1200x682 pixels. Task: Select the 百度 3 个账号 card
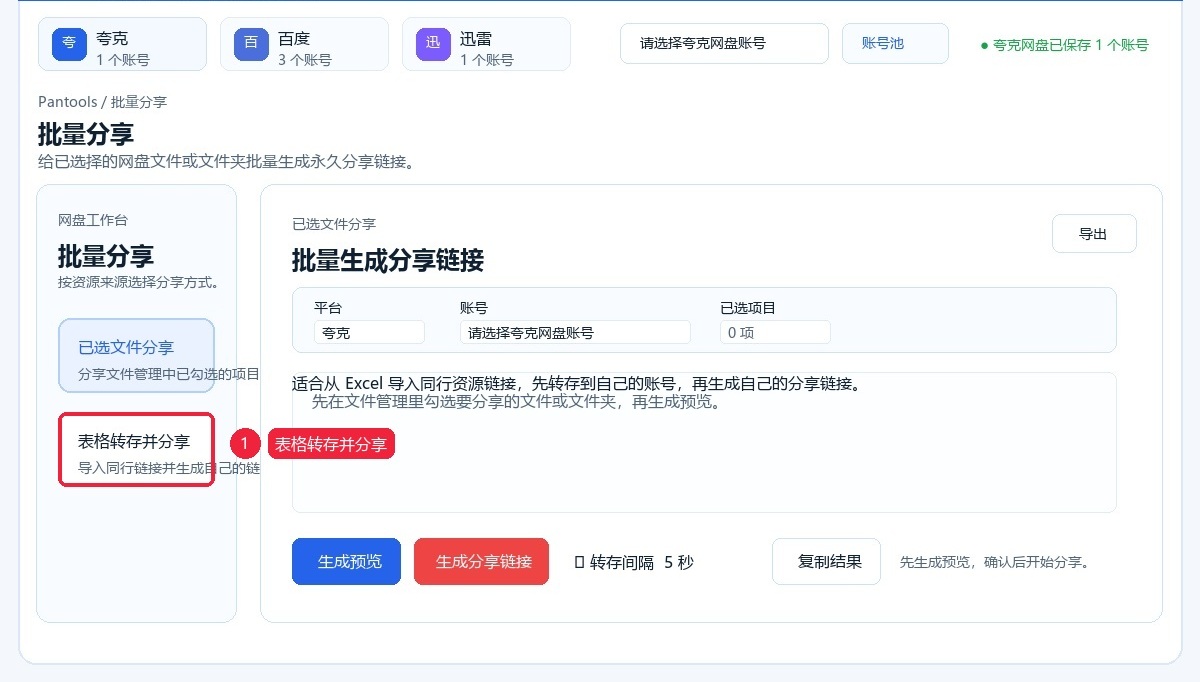(x=304, y=44)
